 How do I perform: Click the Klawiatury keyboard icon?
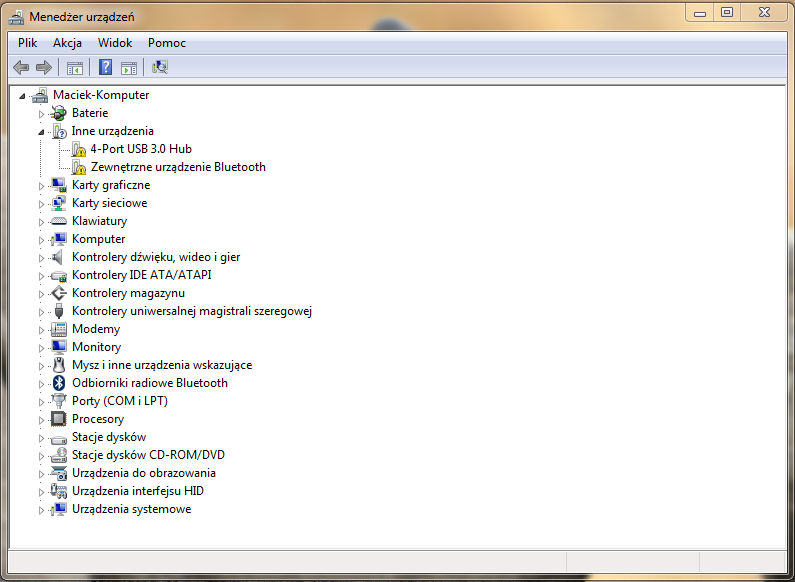tap(59, 221)
